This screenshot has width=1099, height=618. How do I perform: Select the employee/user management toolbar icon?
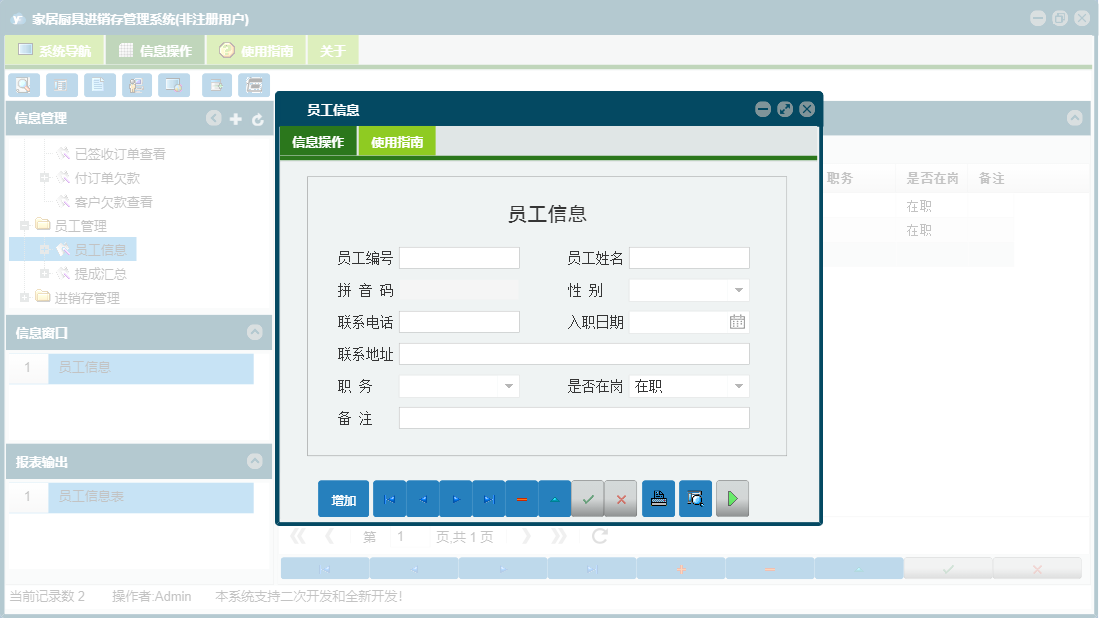click(x=137, y=85)
